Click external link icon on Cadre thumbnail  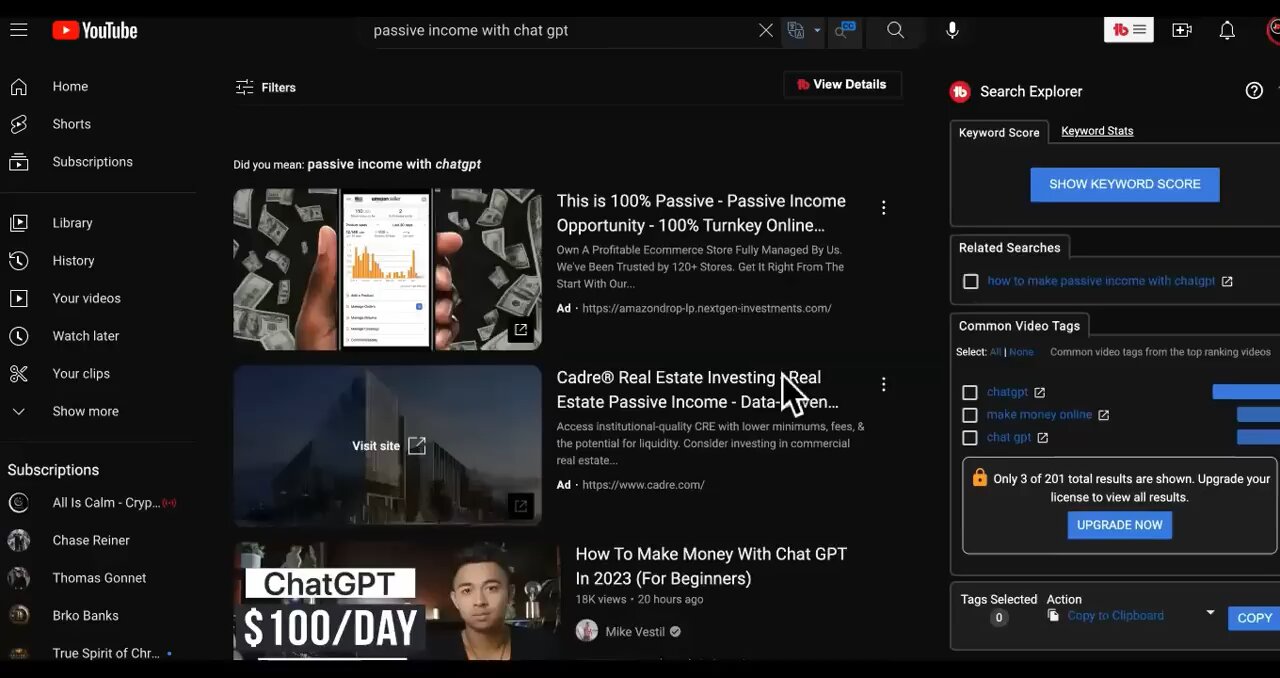tap(520, 506)
